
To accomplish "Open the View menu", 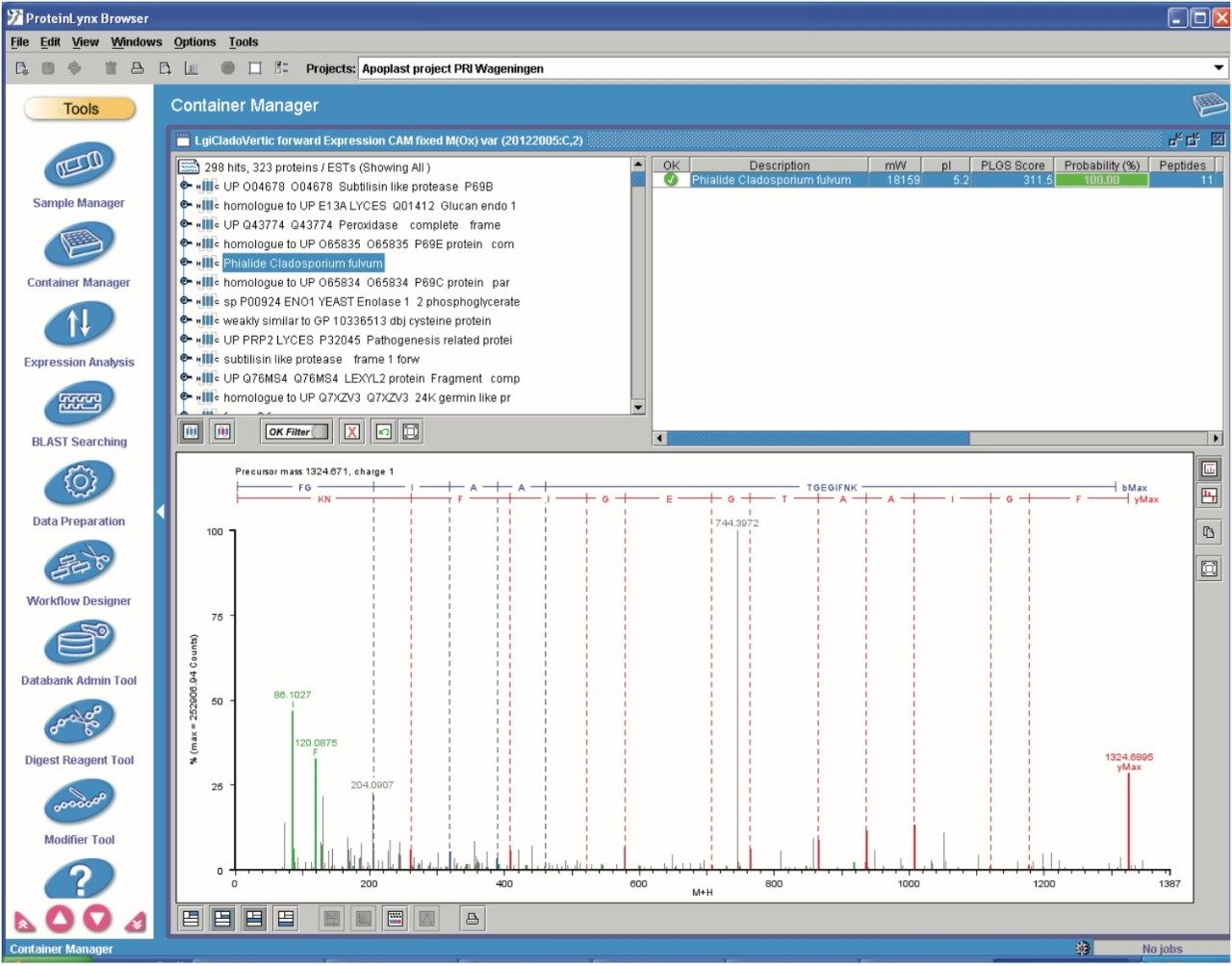I will (x=86, y=42).
